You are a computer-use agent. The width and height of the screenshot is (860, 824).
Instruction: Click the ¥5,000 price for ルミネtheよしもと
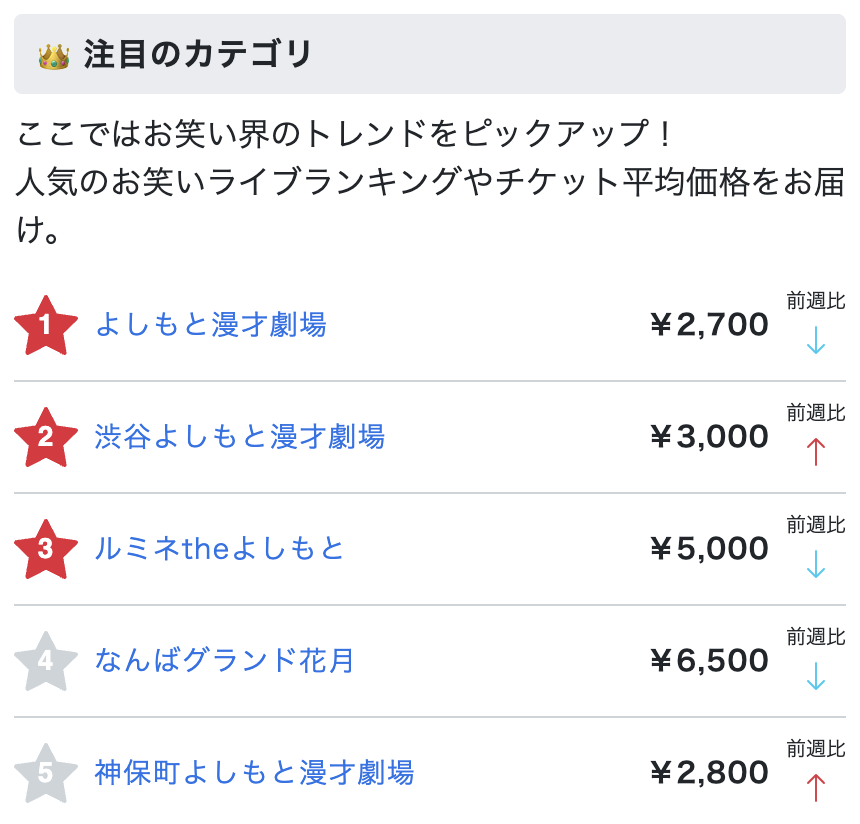709,549
